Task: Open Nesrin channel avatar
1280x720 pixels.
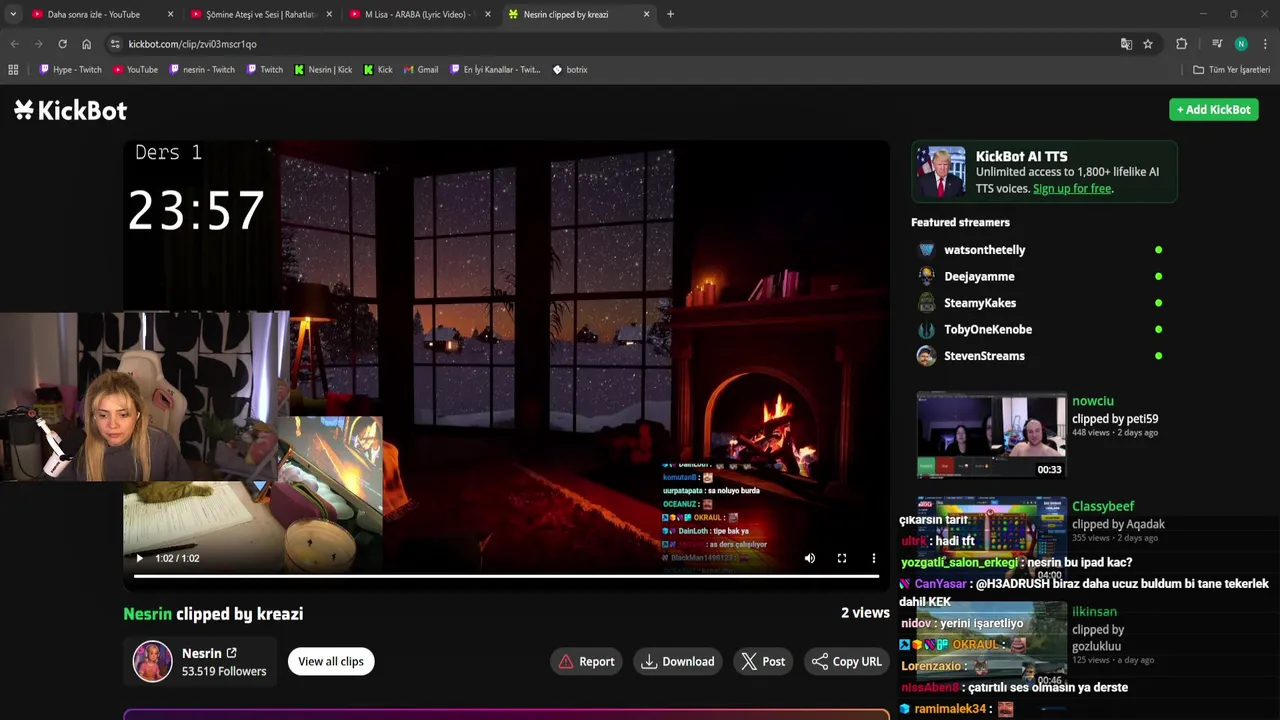Action: coord(153,661)
